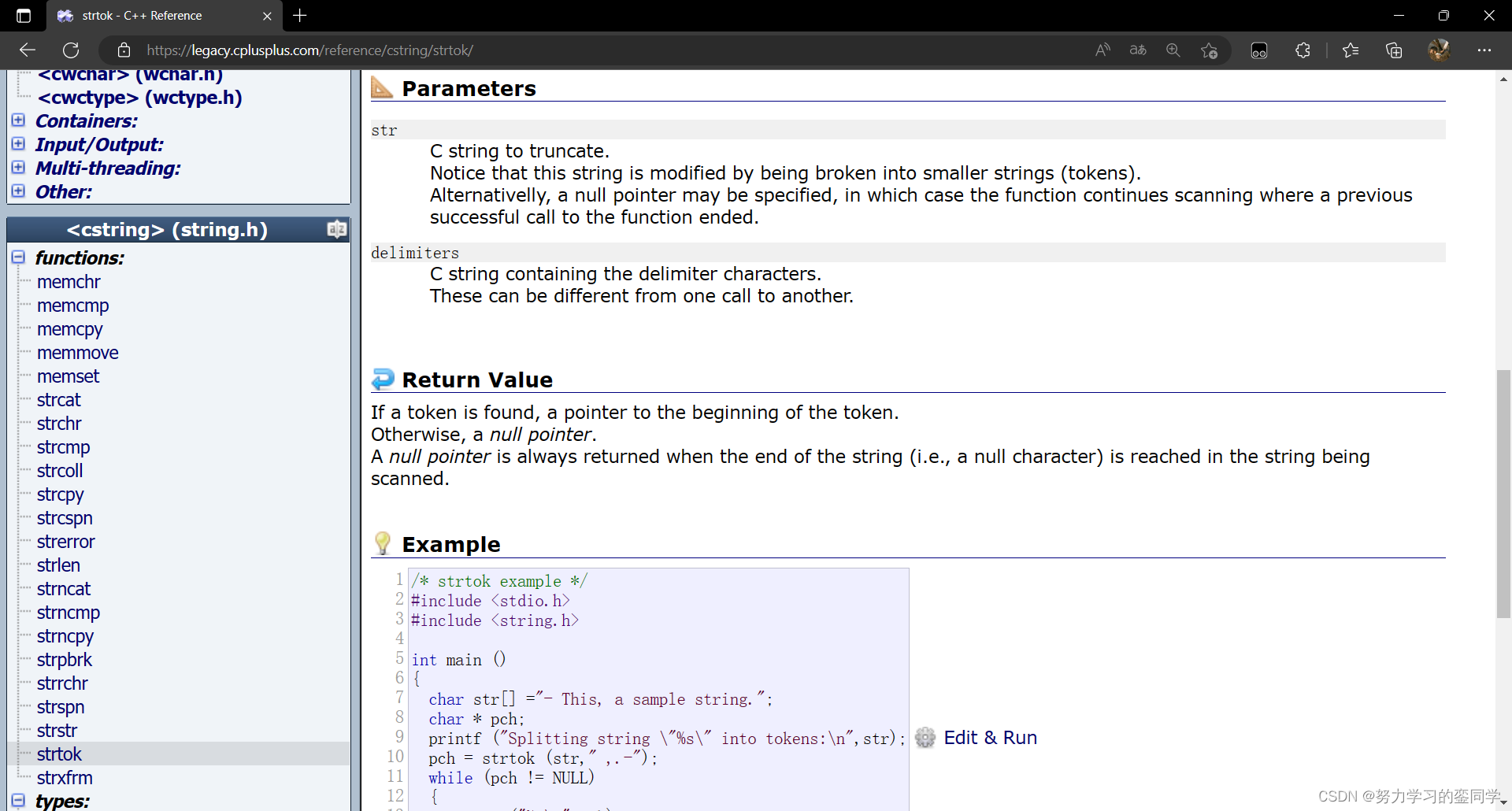The height and width of the screenshot is (811, 1512).
Task: Click the zoom magnifier icon in address bar
Action: [1173, 50]
